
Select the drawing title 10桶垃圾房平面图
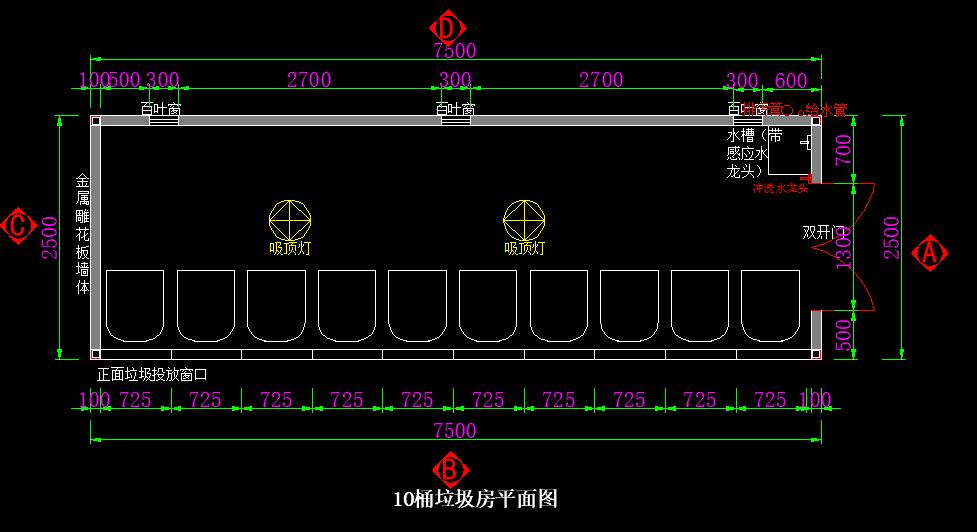coord(475,498)
